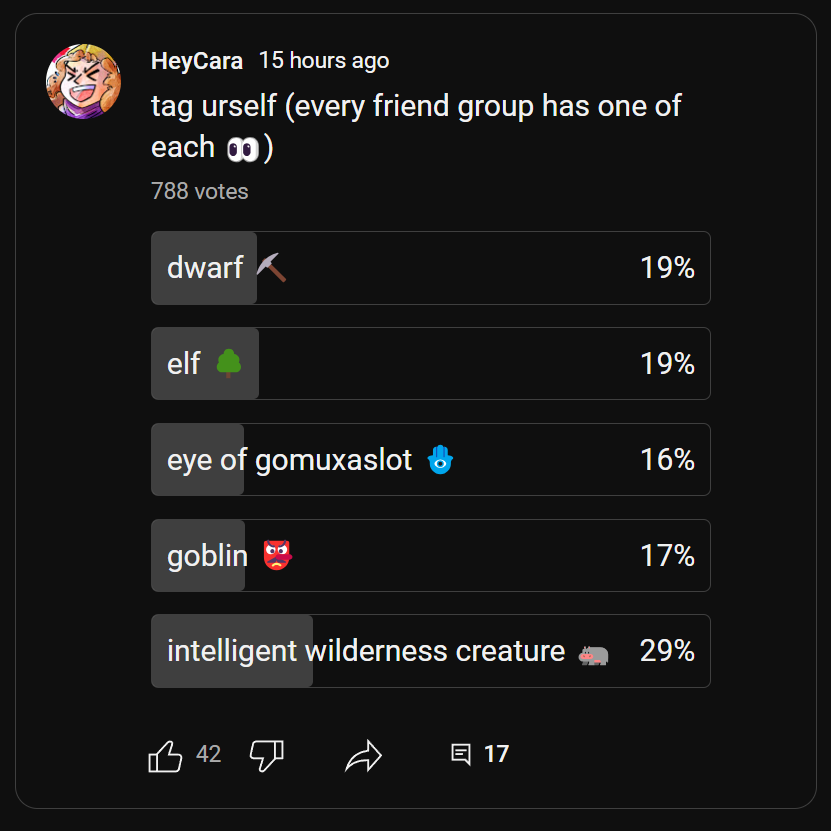831x831 pixels.
Task: Open HeyCara's profile avatar
Action: coord(84,81)
